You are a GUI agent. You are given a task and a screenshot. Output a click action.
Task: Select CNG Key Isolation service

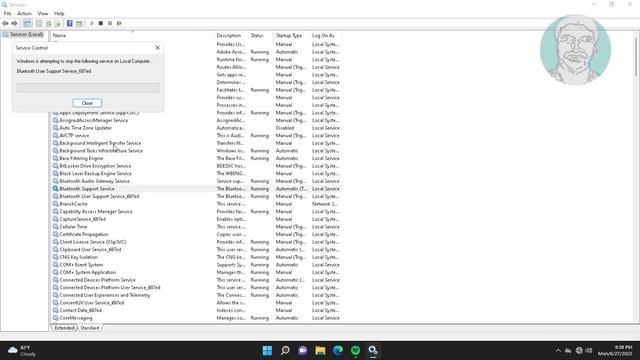196,257
